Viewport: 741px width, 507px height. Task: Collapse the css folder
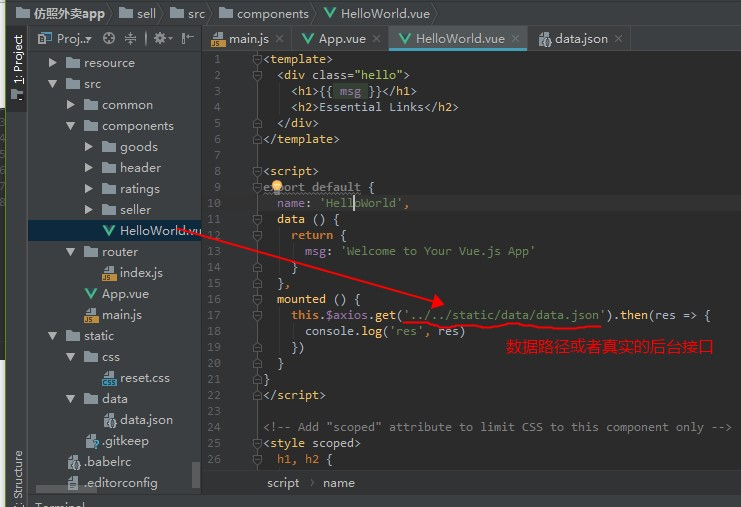[x=70, y=357]
